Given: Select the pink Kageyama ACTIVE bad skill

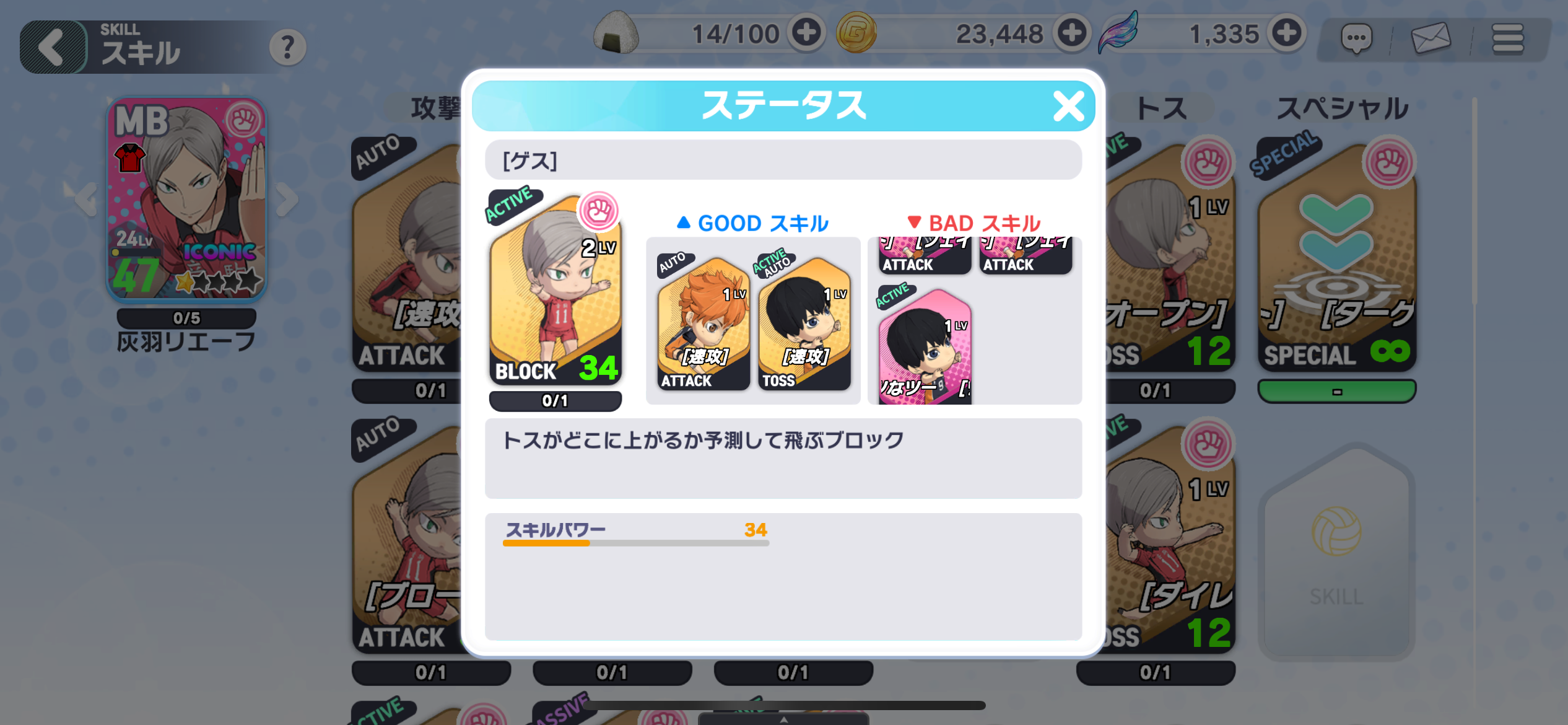Looking at the screenshot, I should click(924, 345).
